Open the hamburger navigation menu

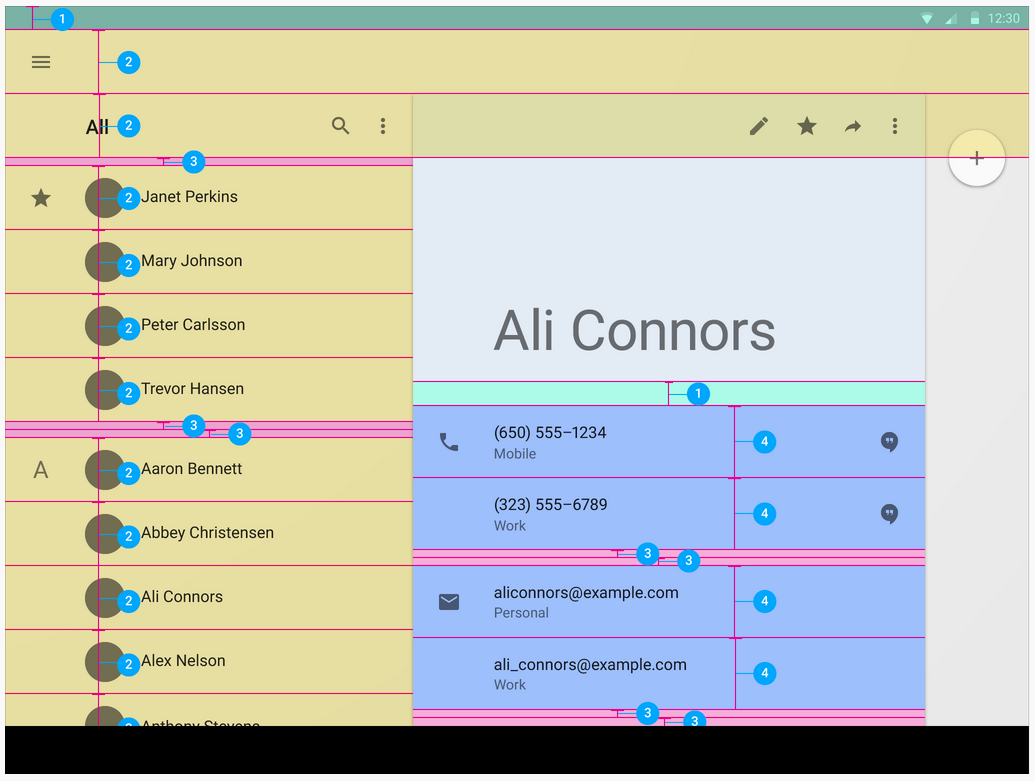tap(41, 62)
